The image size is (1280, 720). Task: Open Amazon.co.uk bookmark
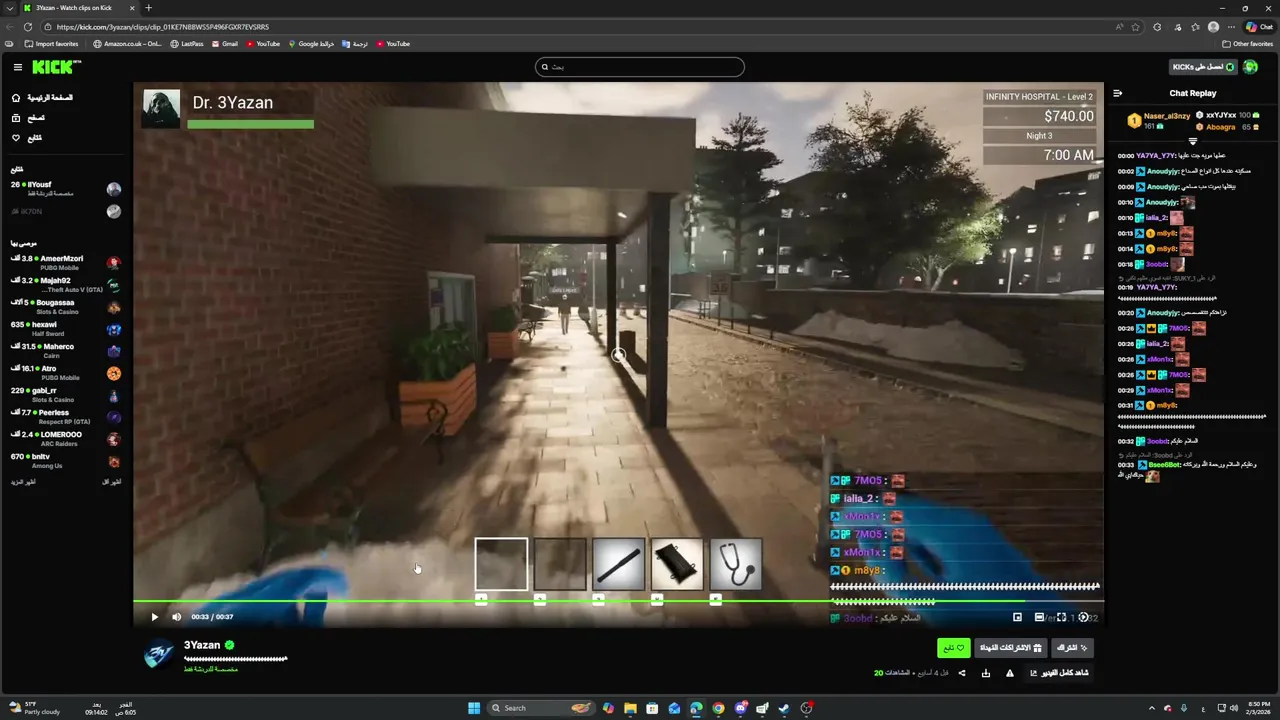[128, 44]
